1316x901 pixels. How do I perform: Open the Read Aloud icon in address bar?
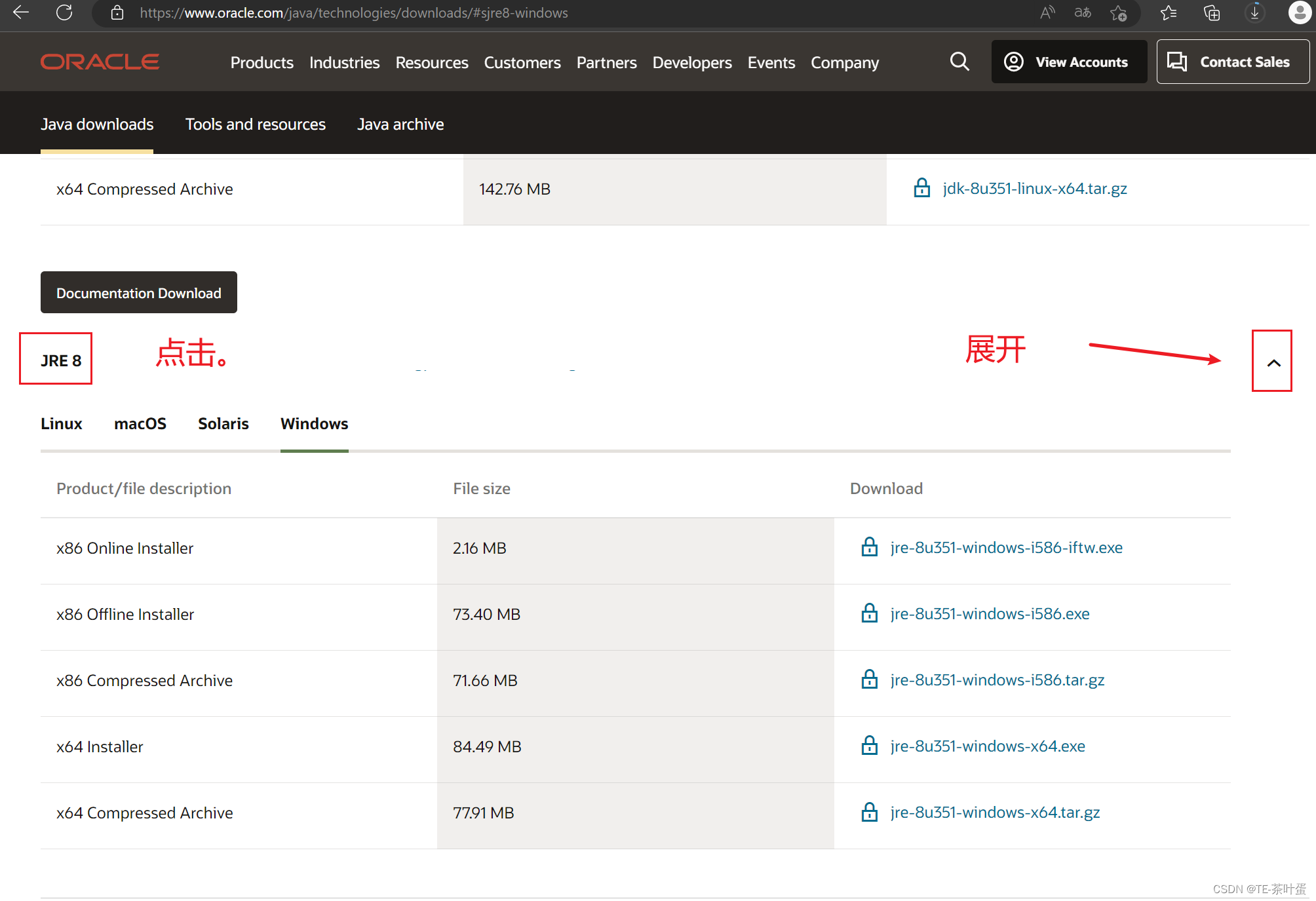(1047, 12)
